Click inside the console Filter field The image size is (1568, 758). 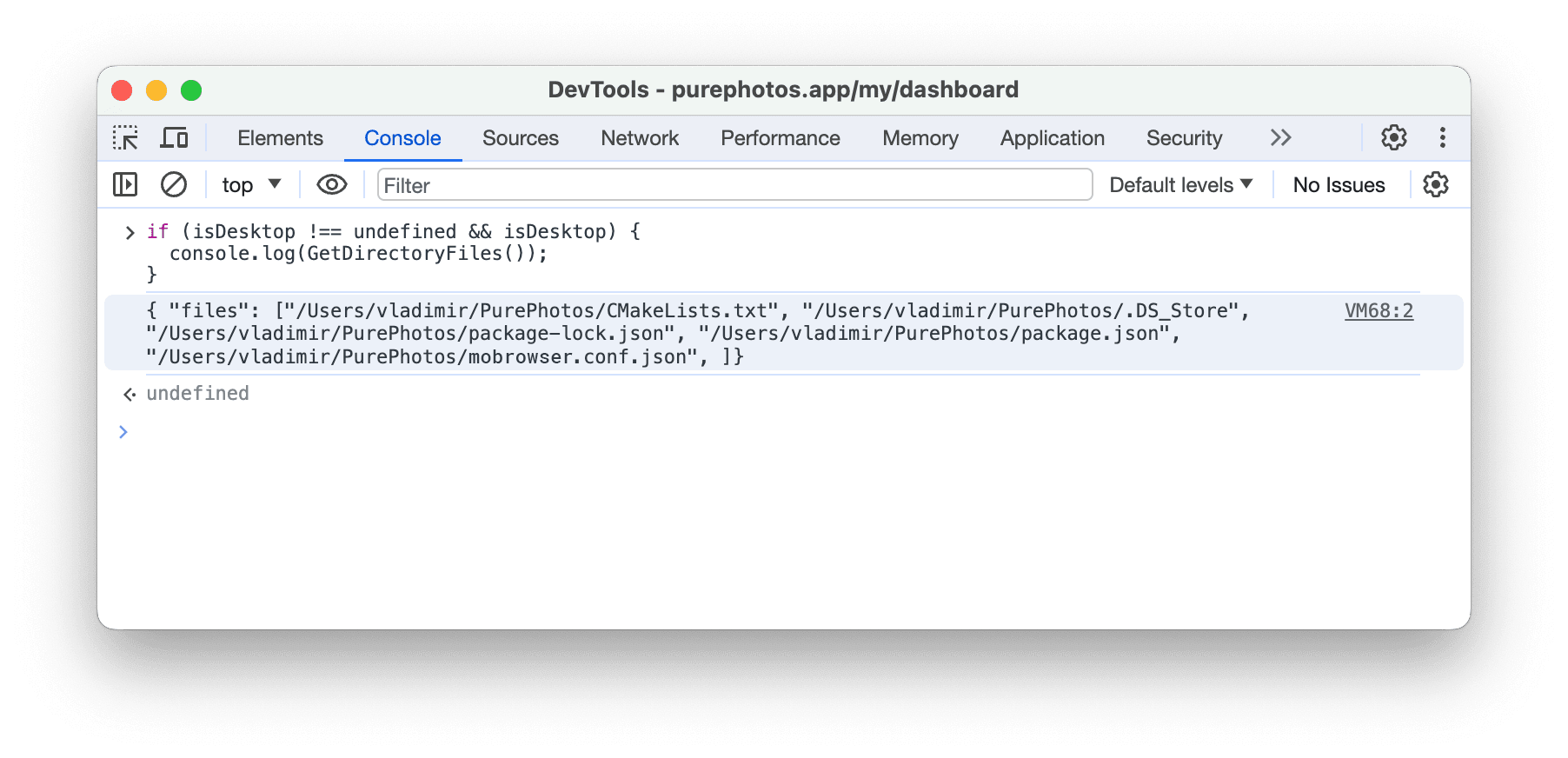click(734, 184)
